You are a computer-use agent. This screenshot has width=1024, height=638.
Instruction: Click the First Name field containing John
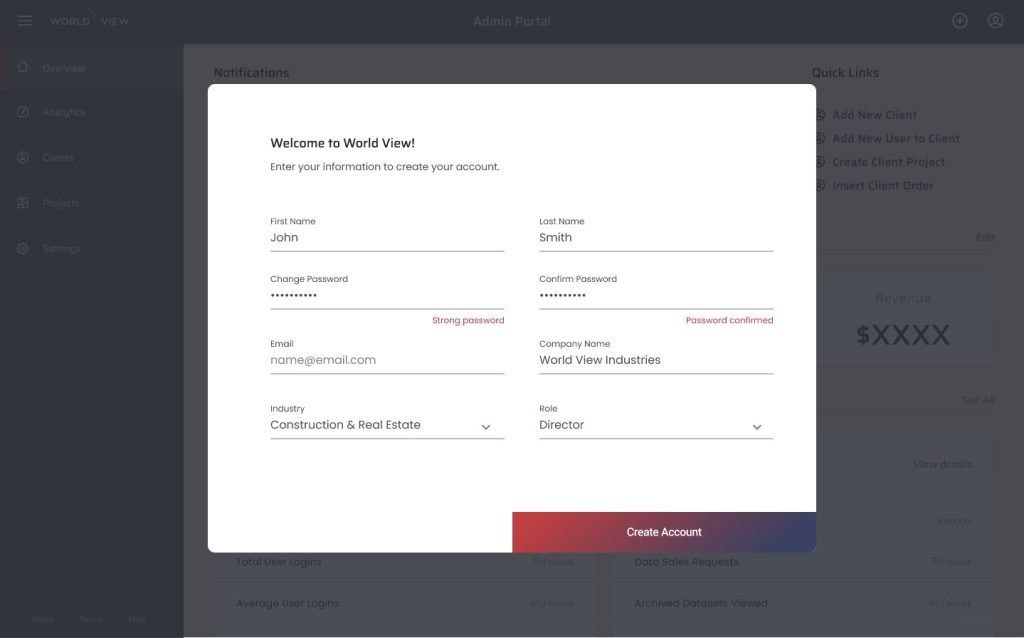click(387, 238)
